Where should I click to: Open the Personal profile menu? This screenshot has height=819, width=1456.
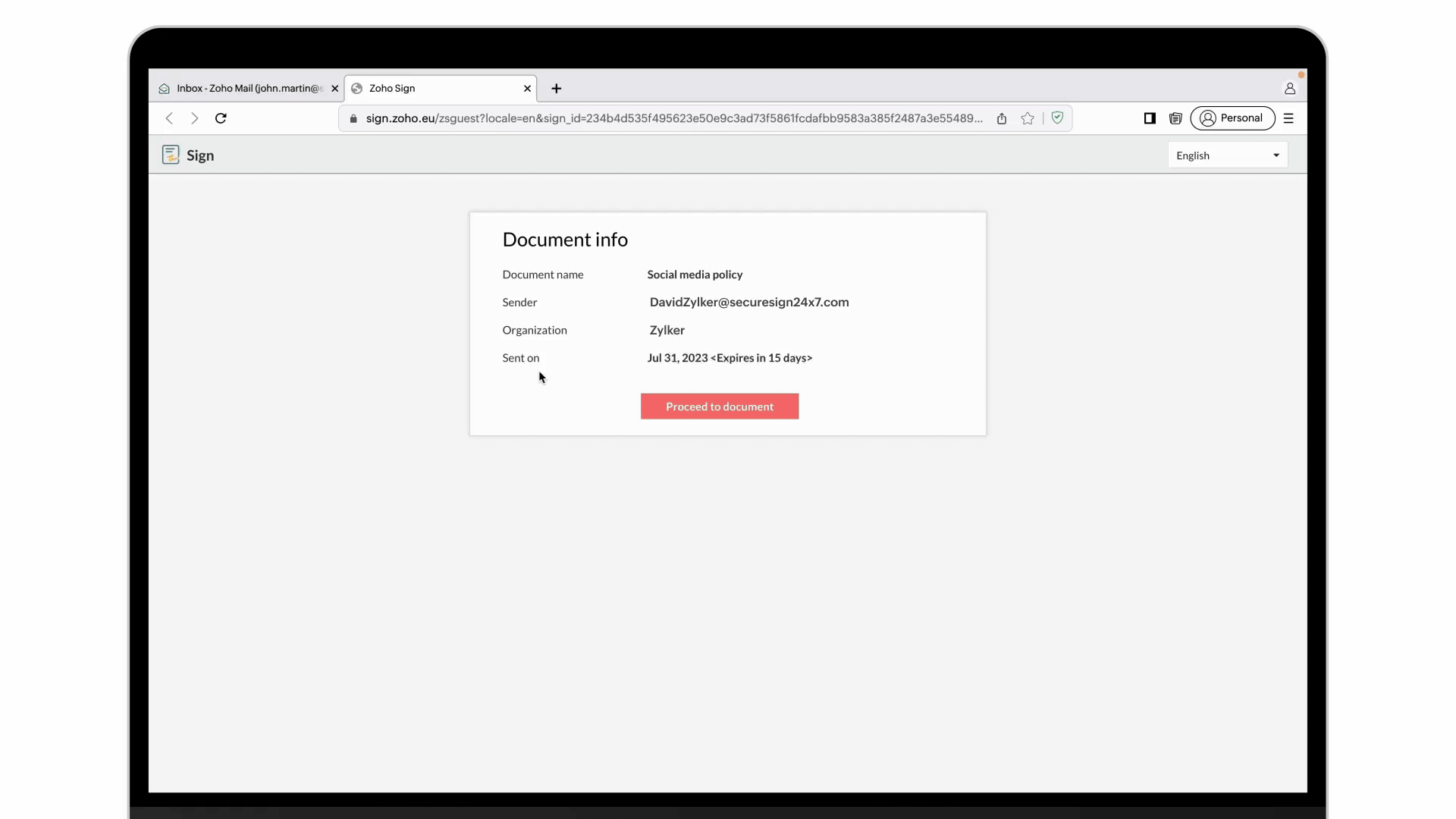coord(1232,118)
